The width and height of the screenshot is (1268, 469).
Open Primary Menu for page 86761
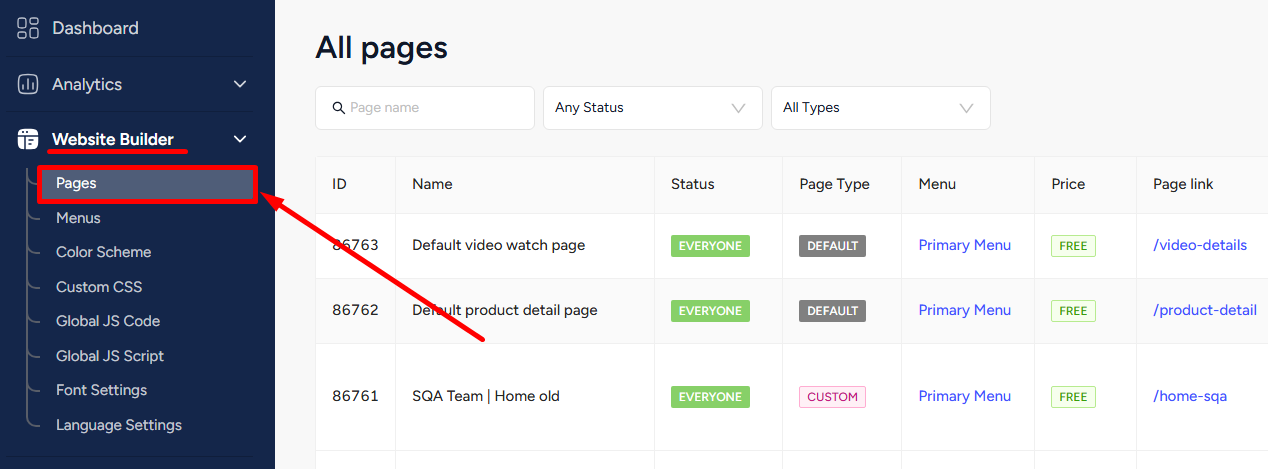click(965, 396)
